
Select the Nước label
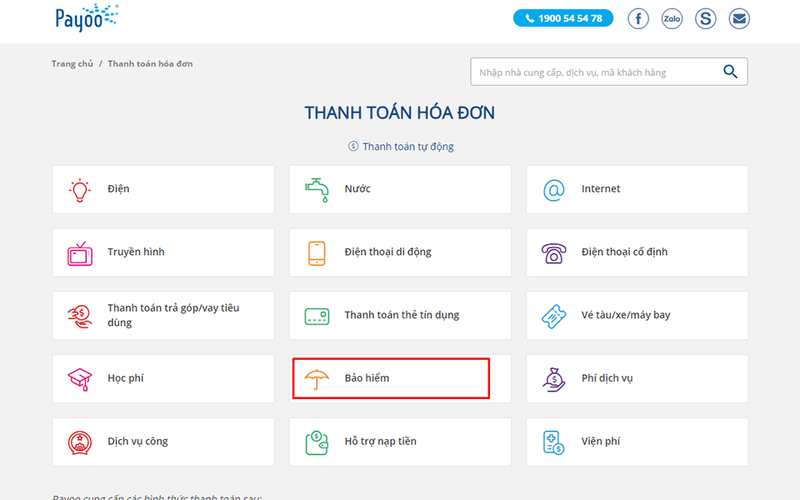click(x=357, y=189)
